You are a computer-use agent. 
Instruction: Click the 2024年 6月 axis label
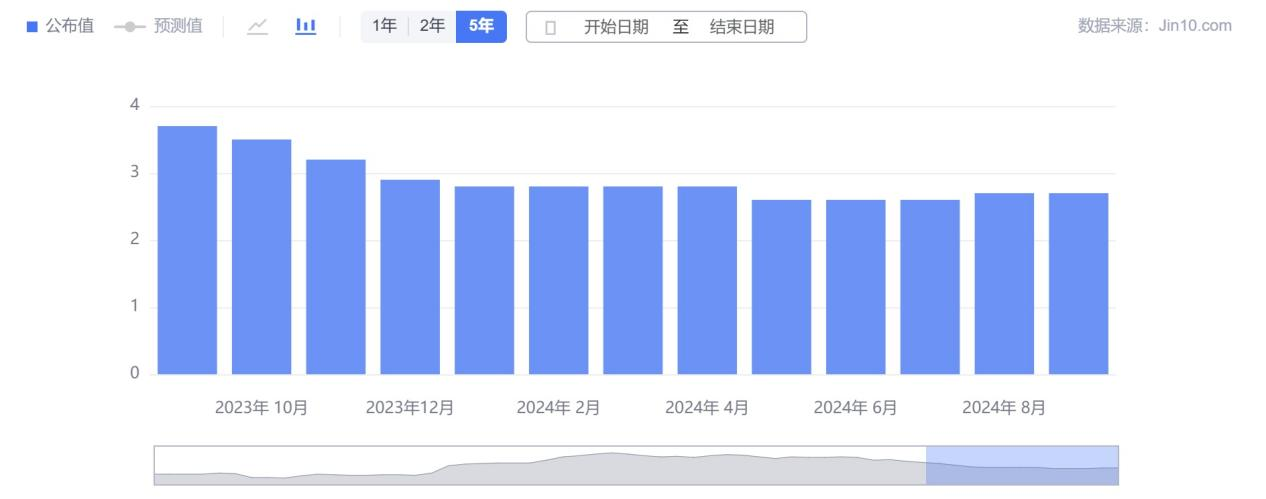(856, 408)
